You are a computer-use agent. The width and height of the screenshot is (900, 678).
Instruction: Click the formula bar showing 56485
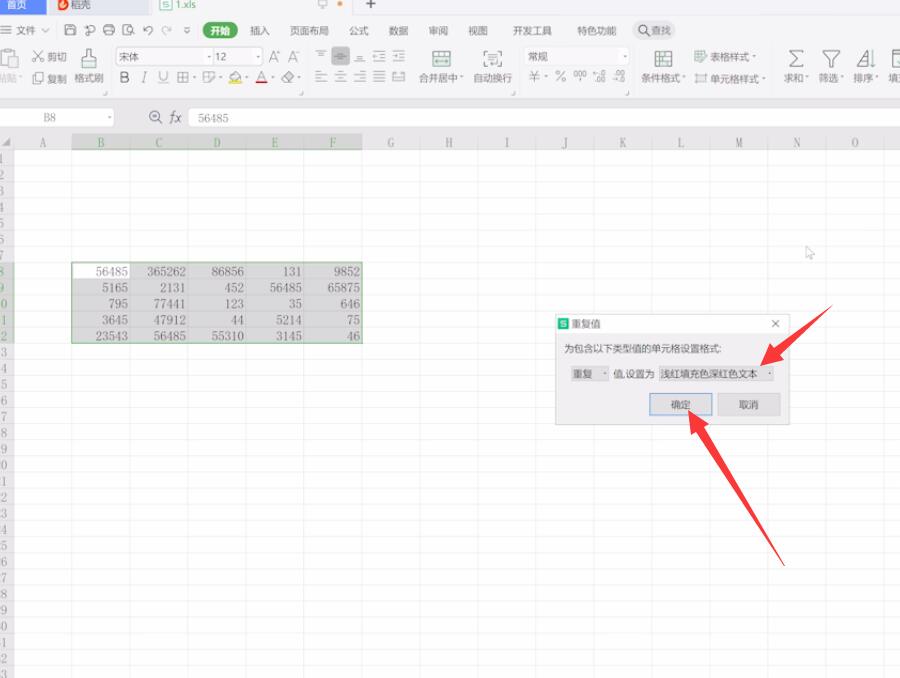tap(542, 118)
